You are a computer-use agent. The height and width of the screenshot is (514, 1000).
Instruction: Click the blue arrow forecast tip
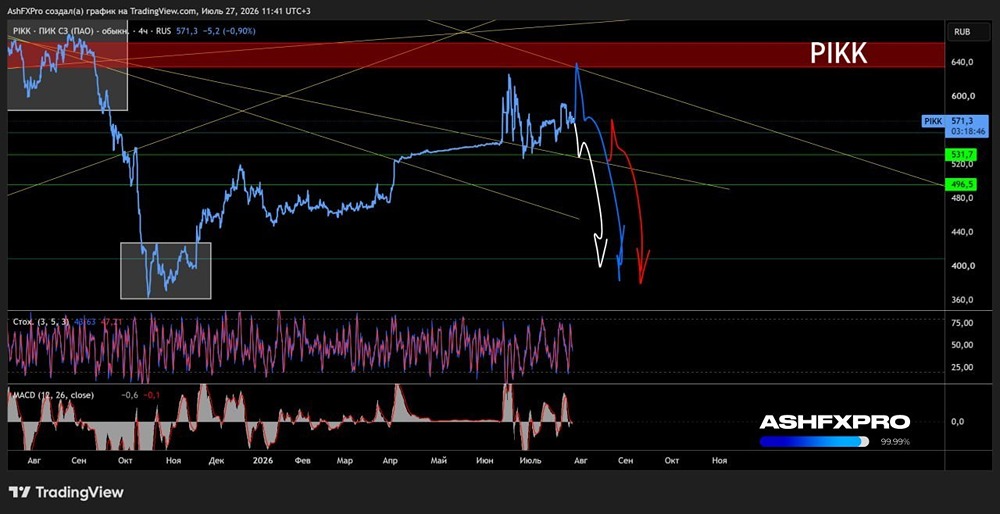tap(620, 277)
